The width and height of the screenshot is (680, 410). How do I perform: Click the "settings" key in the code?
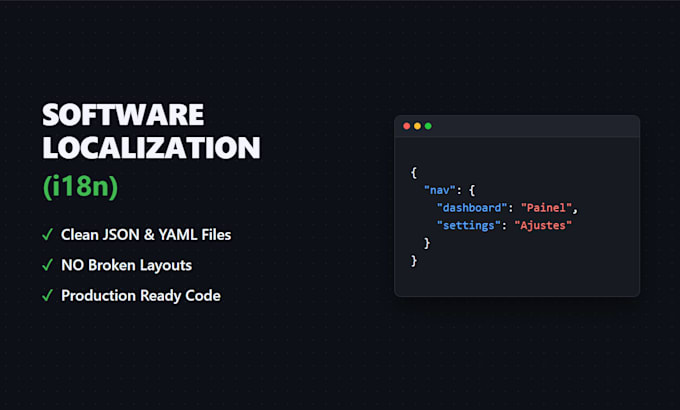pos(468,226)
